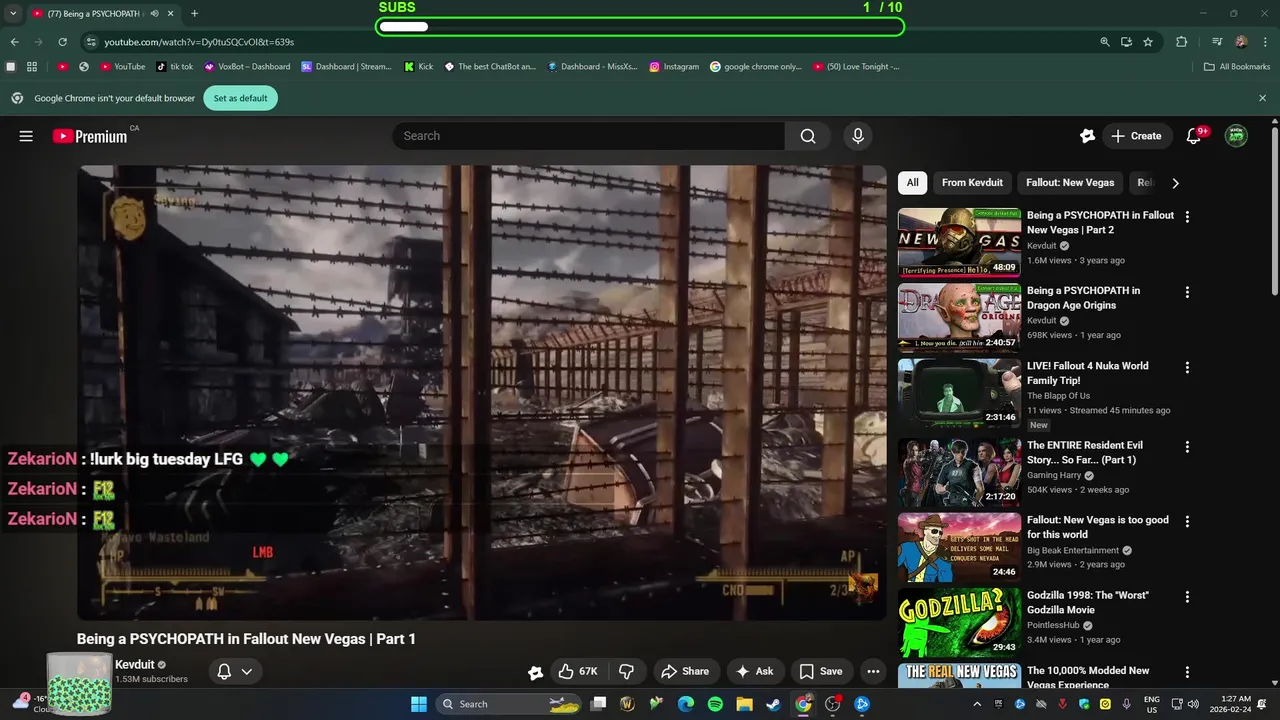Go back in browser history
Viewport: 1280px width, 720px height.
tap(14, 42)
